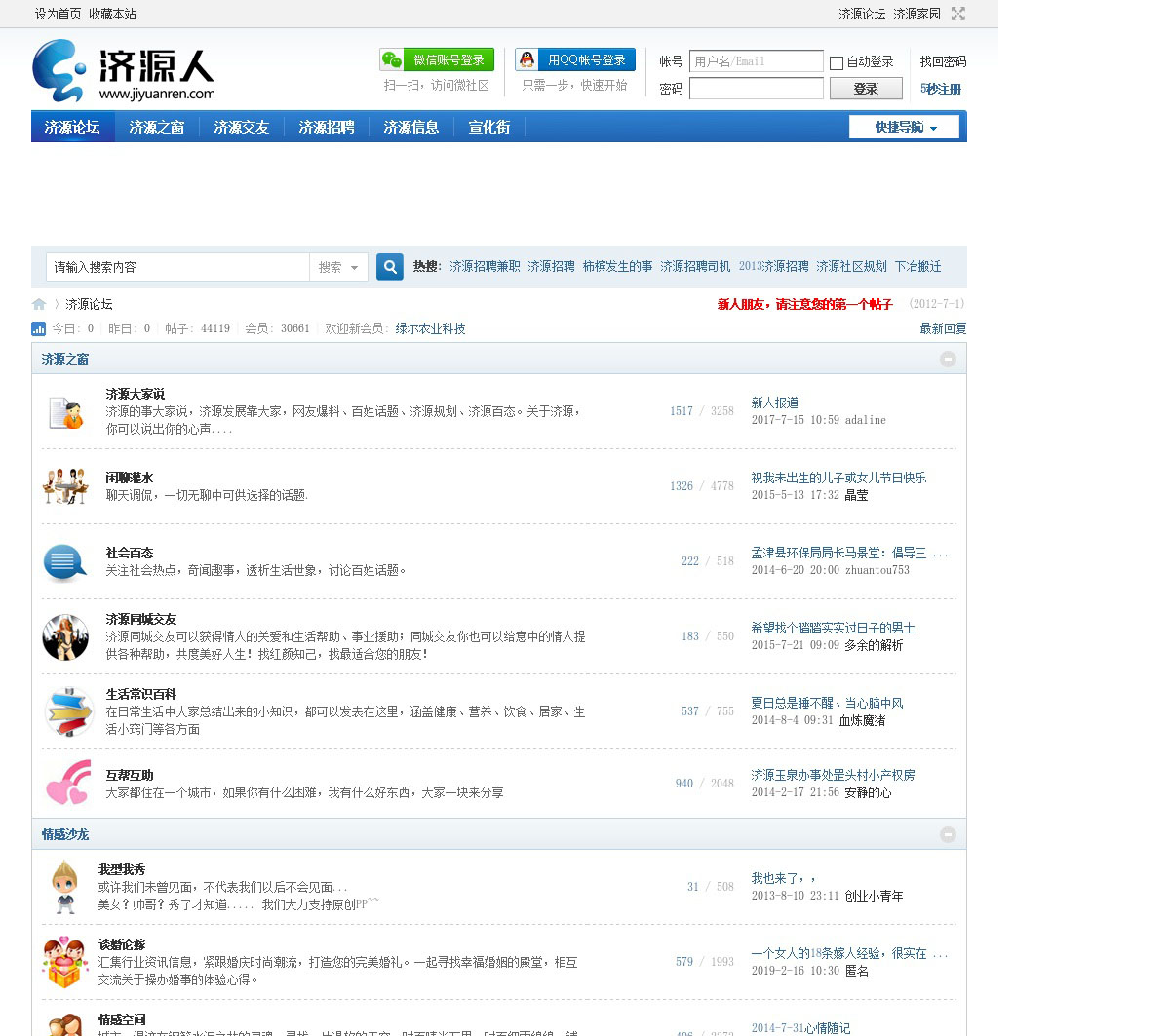Click the 社会百态 speech bubble icon

coord(65,561)
